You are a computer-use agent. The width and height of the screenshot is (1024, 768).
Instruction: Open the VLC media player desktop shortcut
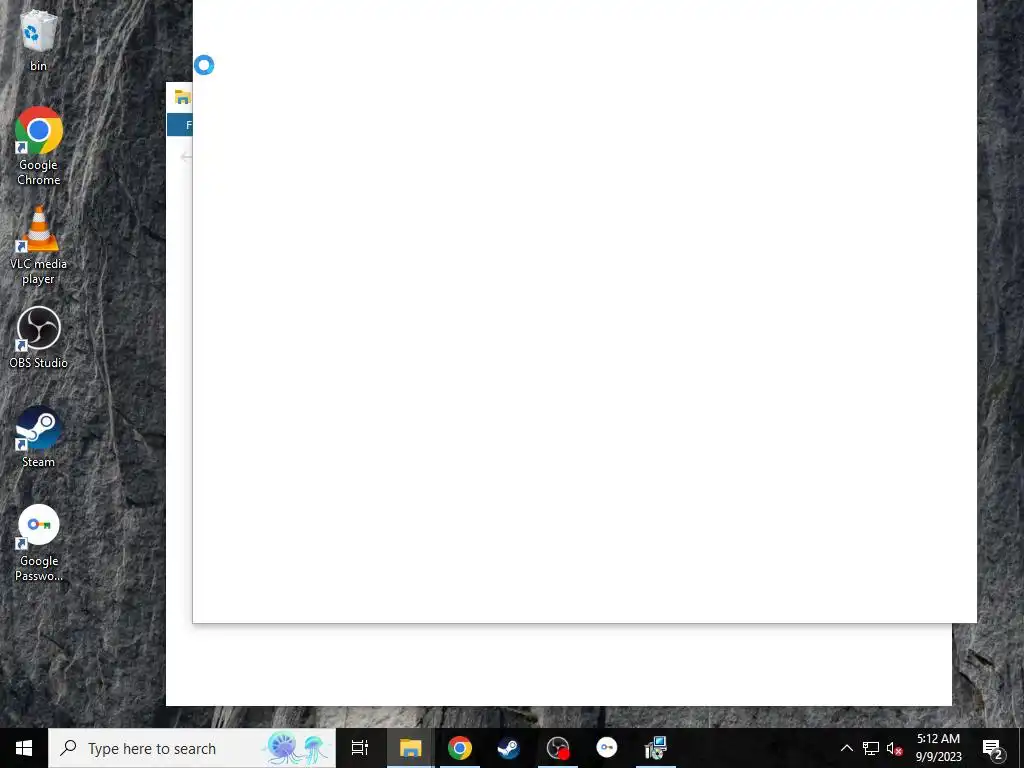[39, 246]
